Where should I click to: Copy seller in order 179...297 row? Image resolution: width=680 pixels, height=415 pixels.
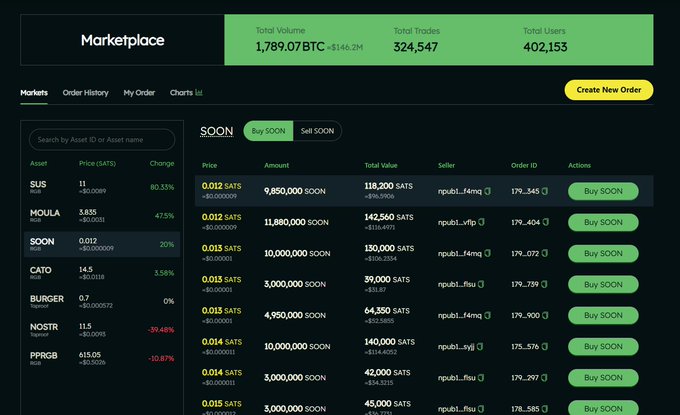tap(481, 378)
